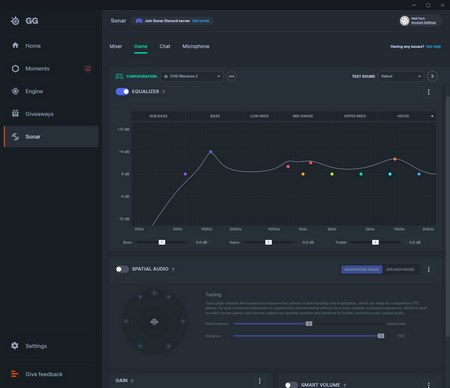This screenshot has height=388, width=450.
Task: Switch to Speaker Mode
Action: pyautogui.click(x=400, y=269)
